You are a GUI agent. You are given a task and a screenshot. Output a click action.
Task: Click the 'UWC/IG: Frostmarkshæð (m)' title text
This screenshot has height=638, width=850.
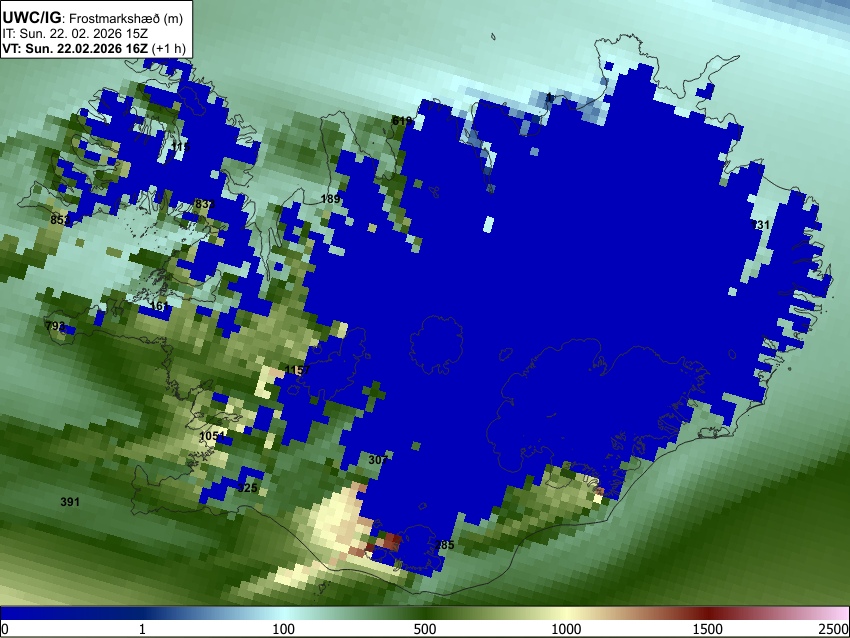point(93,18)
